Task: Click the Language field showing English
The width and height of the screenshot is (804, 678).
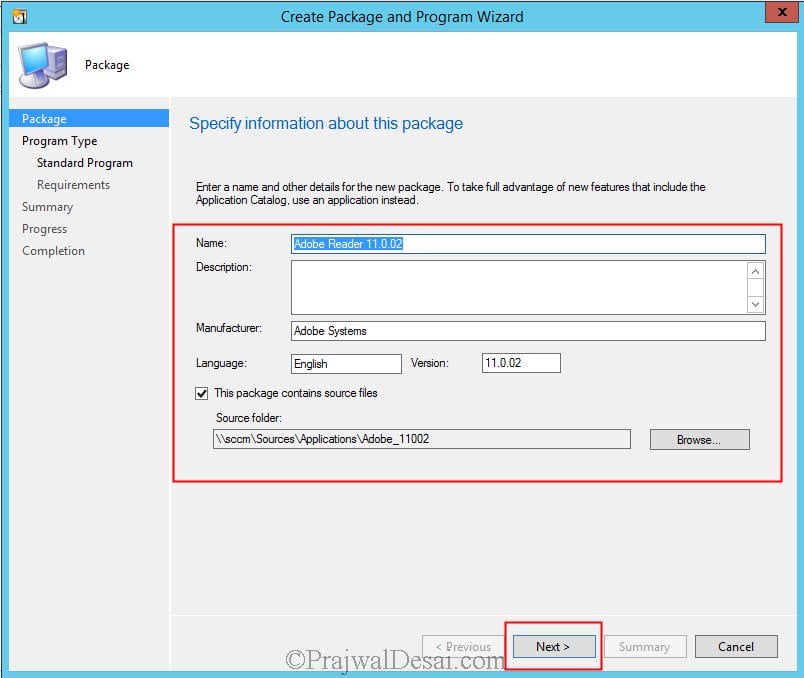Action: tap(346, 364)
